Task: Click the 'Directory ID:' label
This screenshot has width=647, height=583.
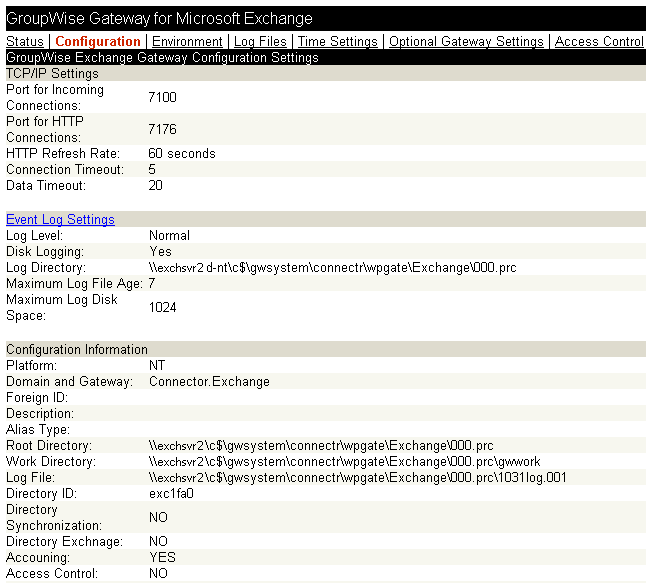Action: [42, 493]
